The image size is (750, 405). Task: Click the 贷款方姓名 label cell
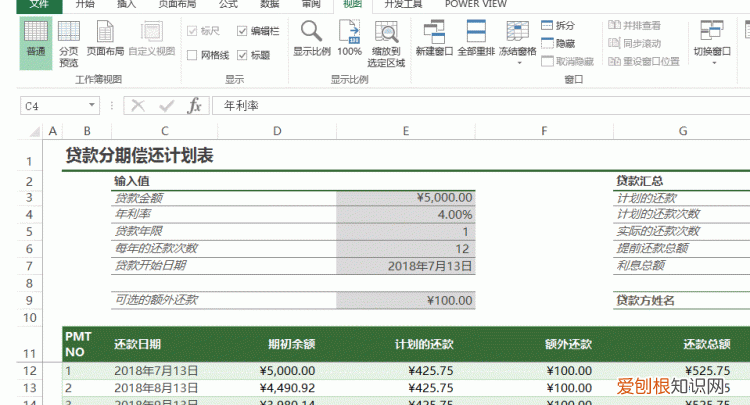point(682,301)
